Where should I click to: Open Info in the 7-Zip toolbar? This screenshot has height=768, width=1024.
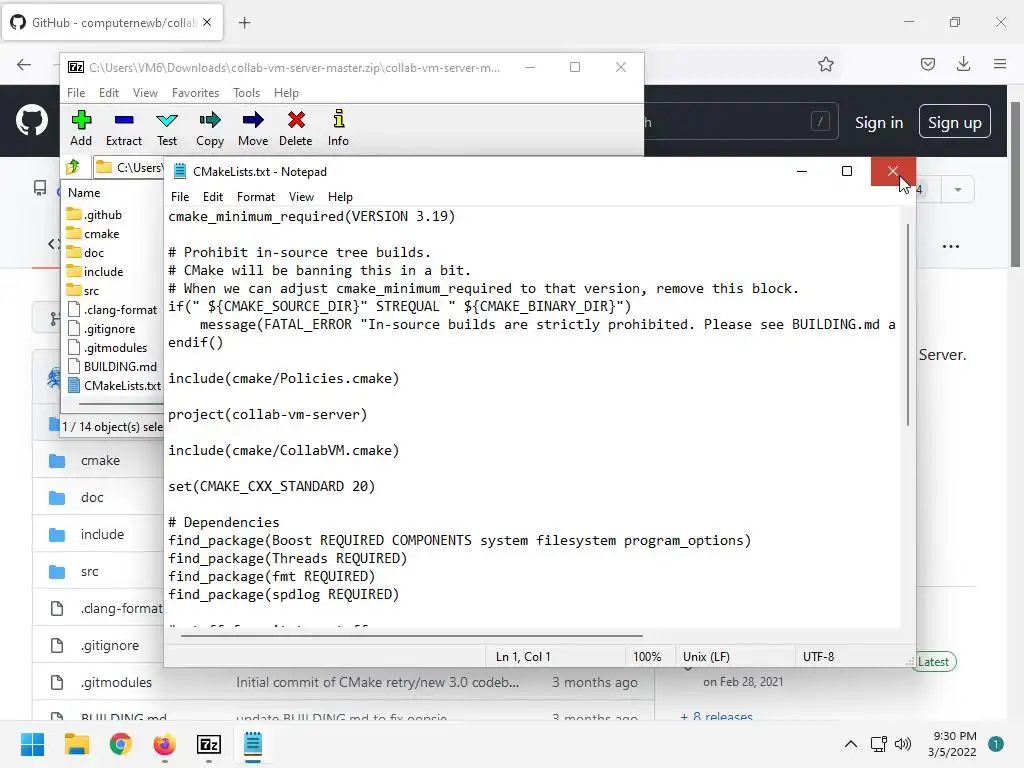pyautogui.click(x=338, y=129)
